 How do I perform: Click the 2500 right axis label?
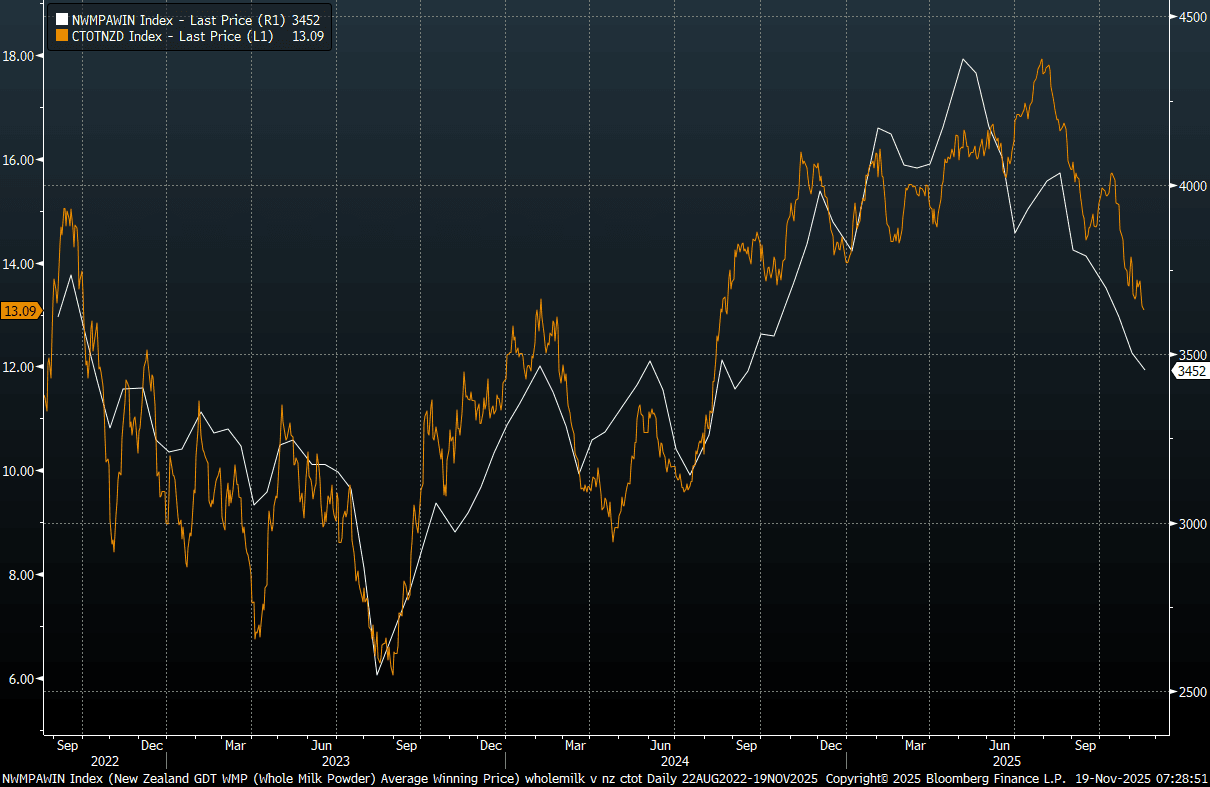click(1192, 692)
